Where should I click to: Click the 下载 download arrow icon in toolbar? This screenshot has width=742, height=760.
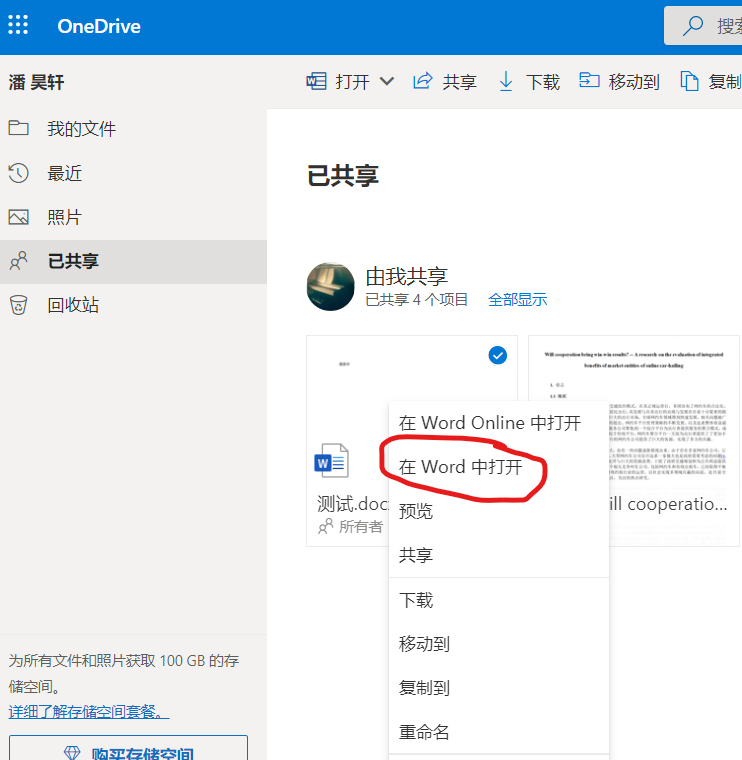pyautogui.click(x=505, y=81)
